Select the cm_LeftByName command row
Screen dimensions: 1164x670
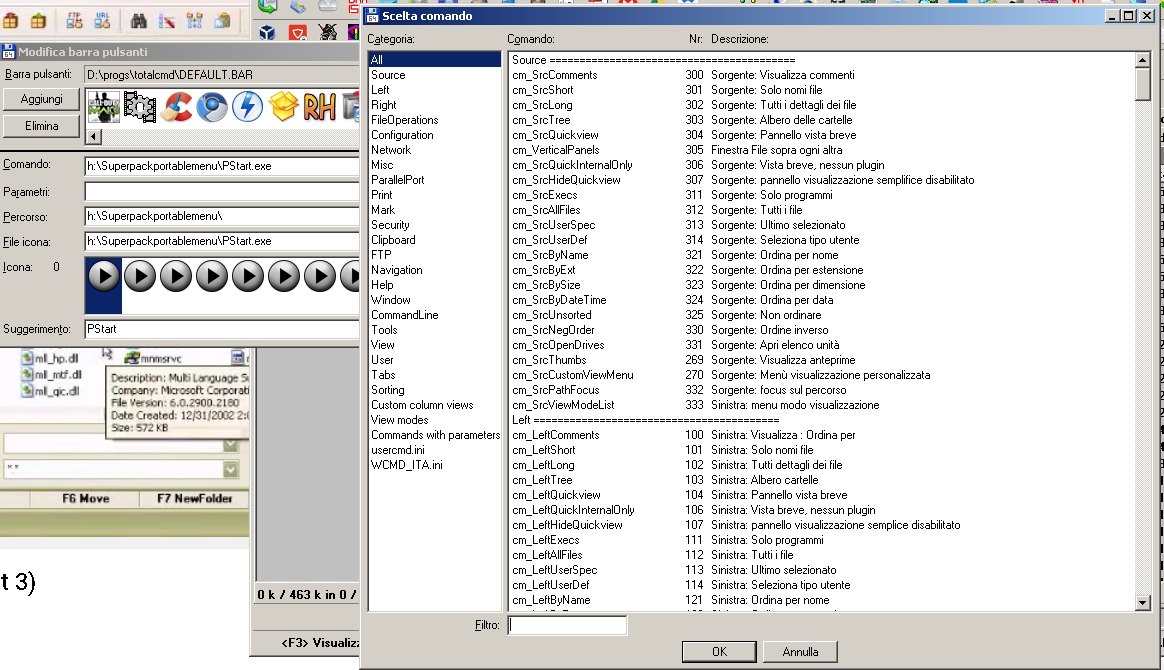point(820,600)
